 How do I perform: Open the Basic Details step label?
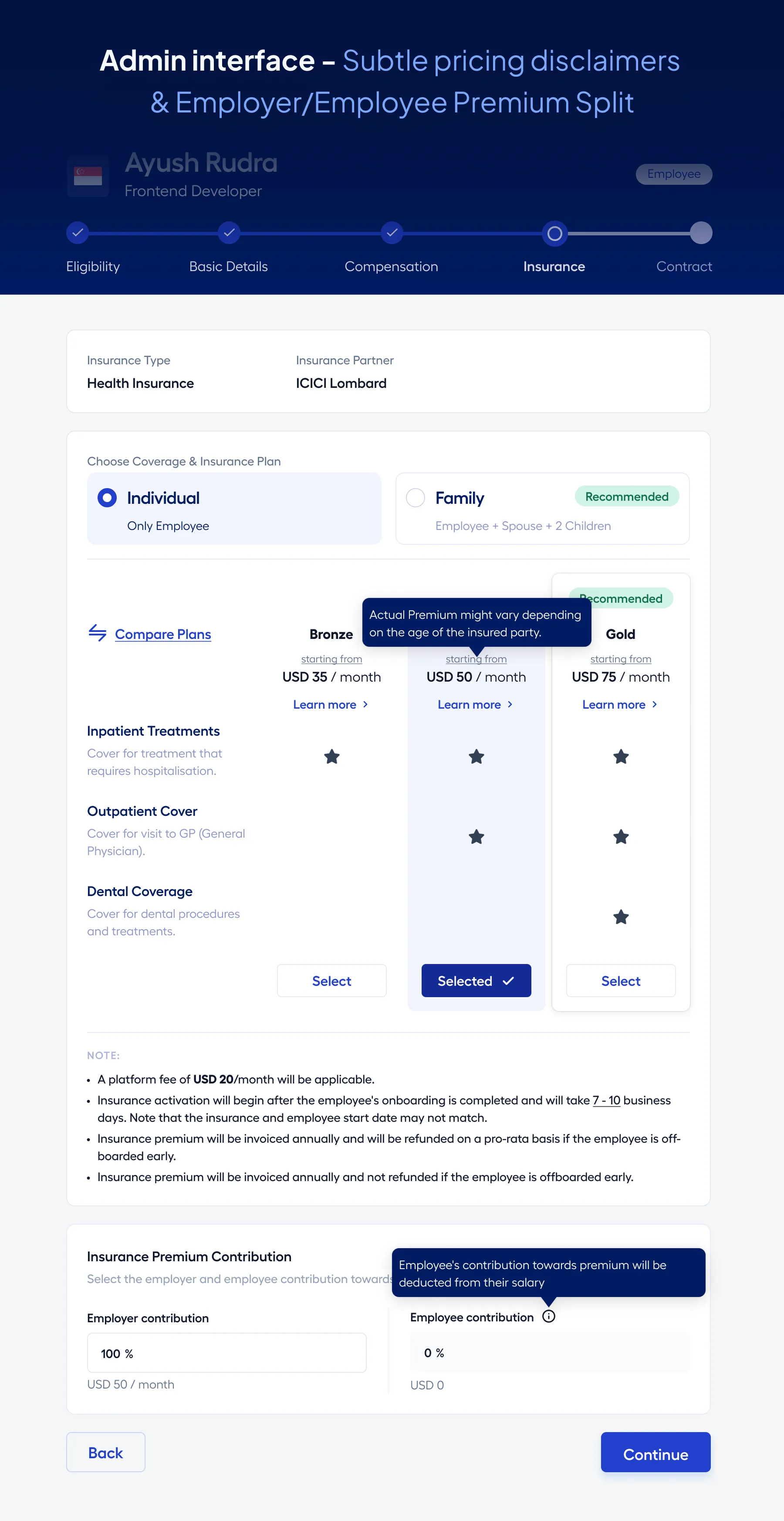coord(228,266)
